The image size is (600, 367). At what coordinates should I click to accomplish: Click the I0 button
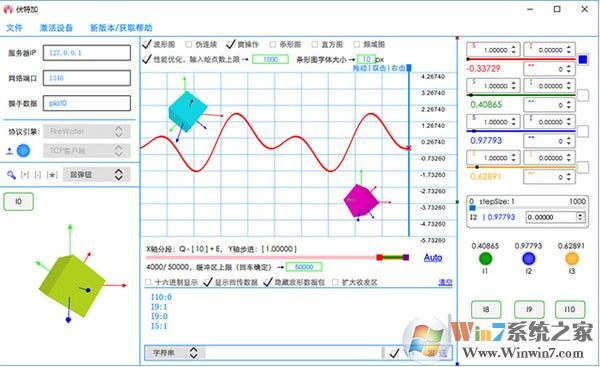(x=18, y=202)
